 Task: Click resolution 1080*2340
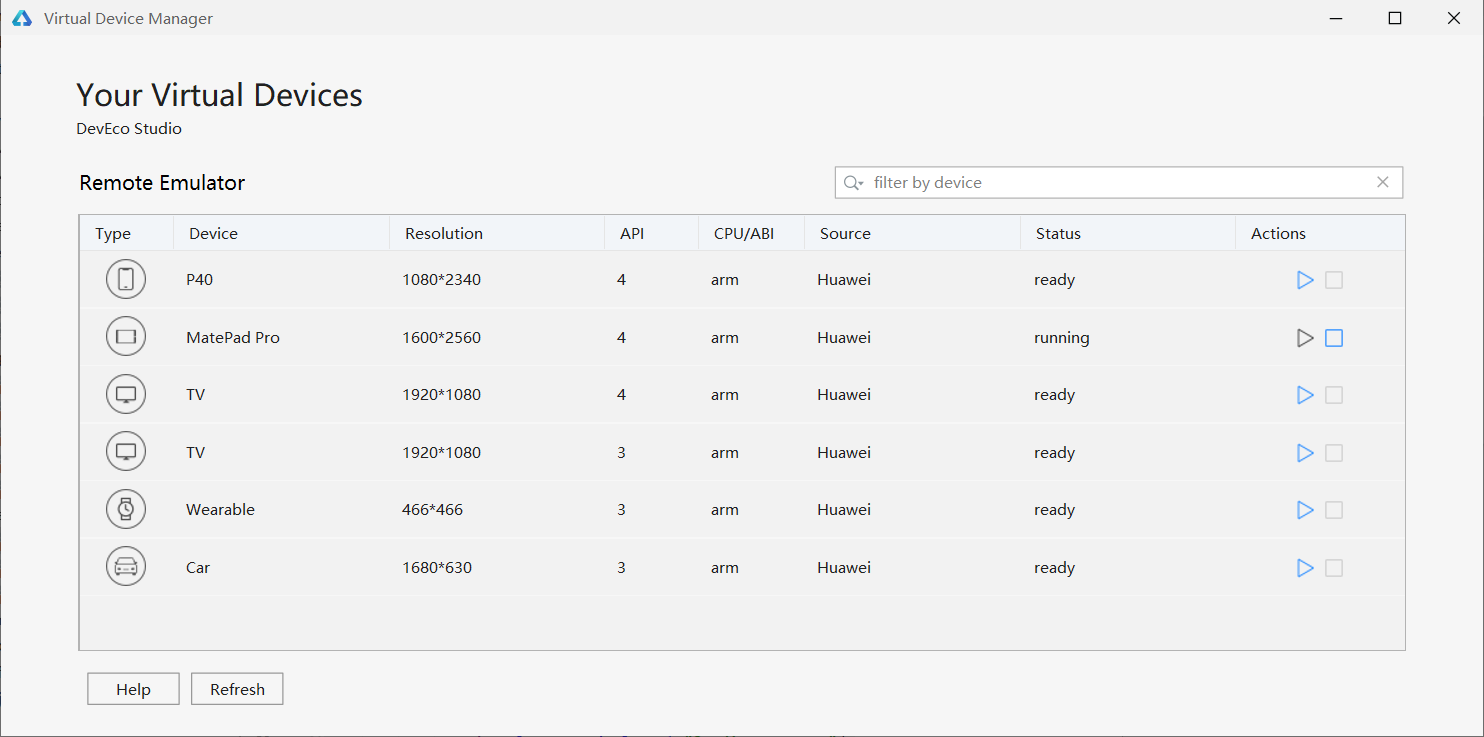click(x=441, y=280)
